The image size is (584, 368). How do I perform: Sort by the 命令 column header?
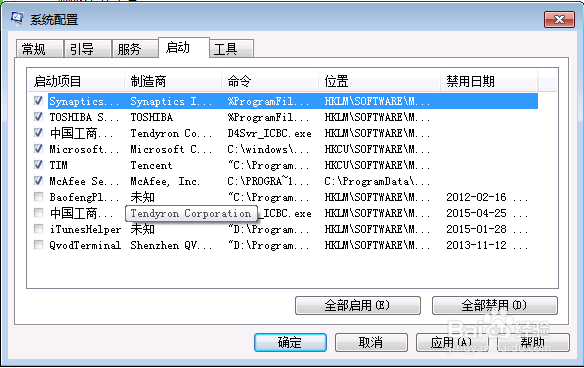(270, 81)
